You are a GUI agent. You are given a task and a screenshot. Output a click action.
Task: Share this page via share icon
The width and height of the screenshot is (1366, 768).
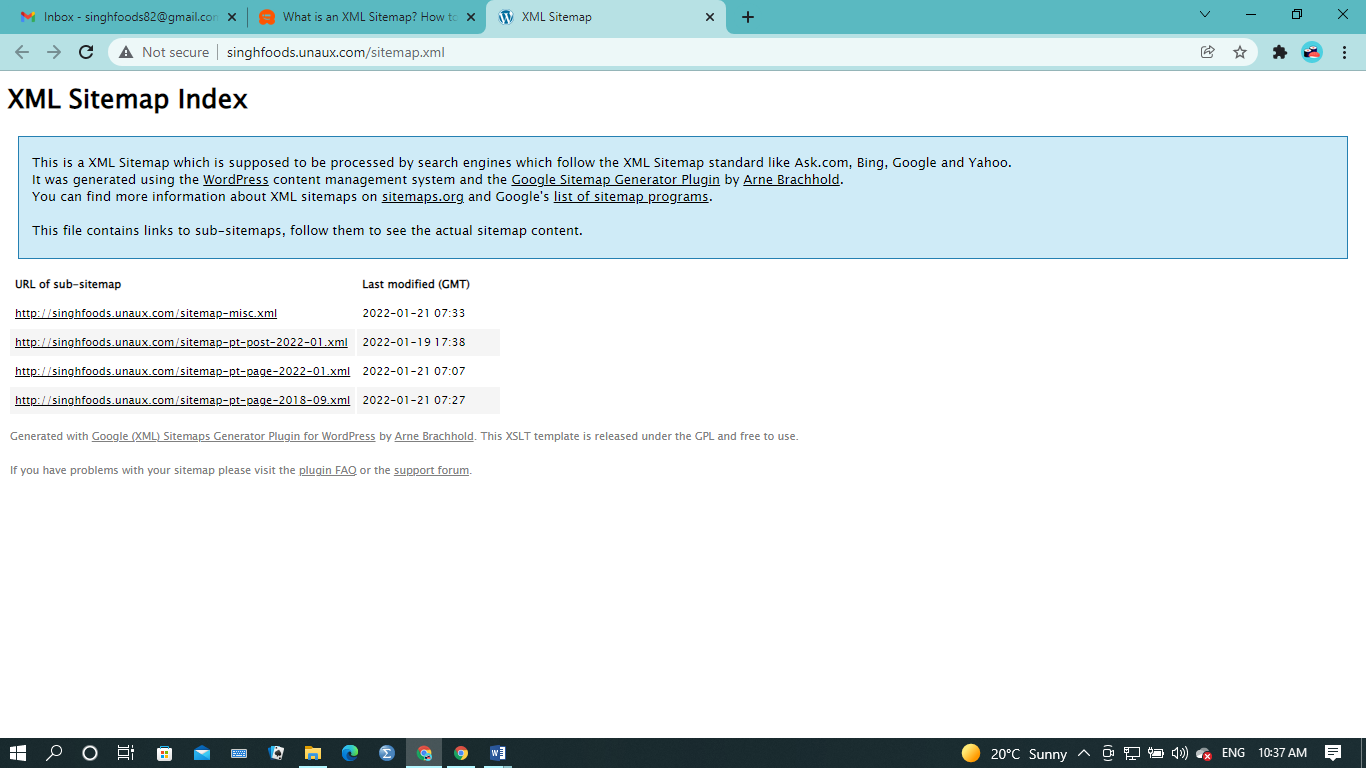tap(1208, 52)
